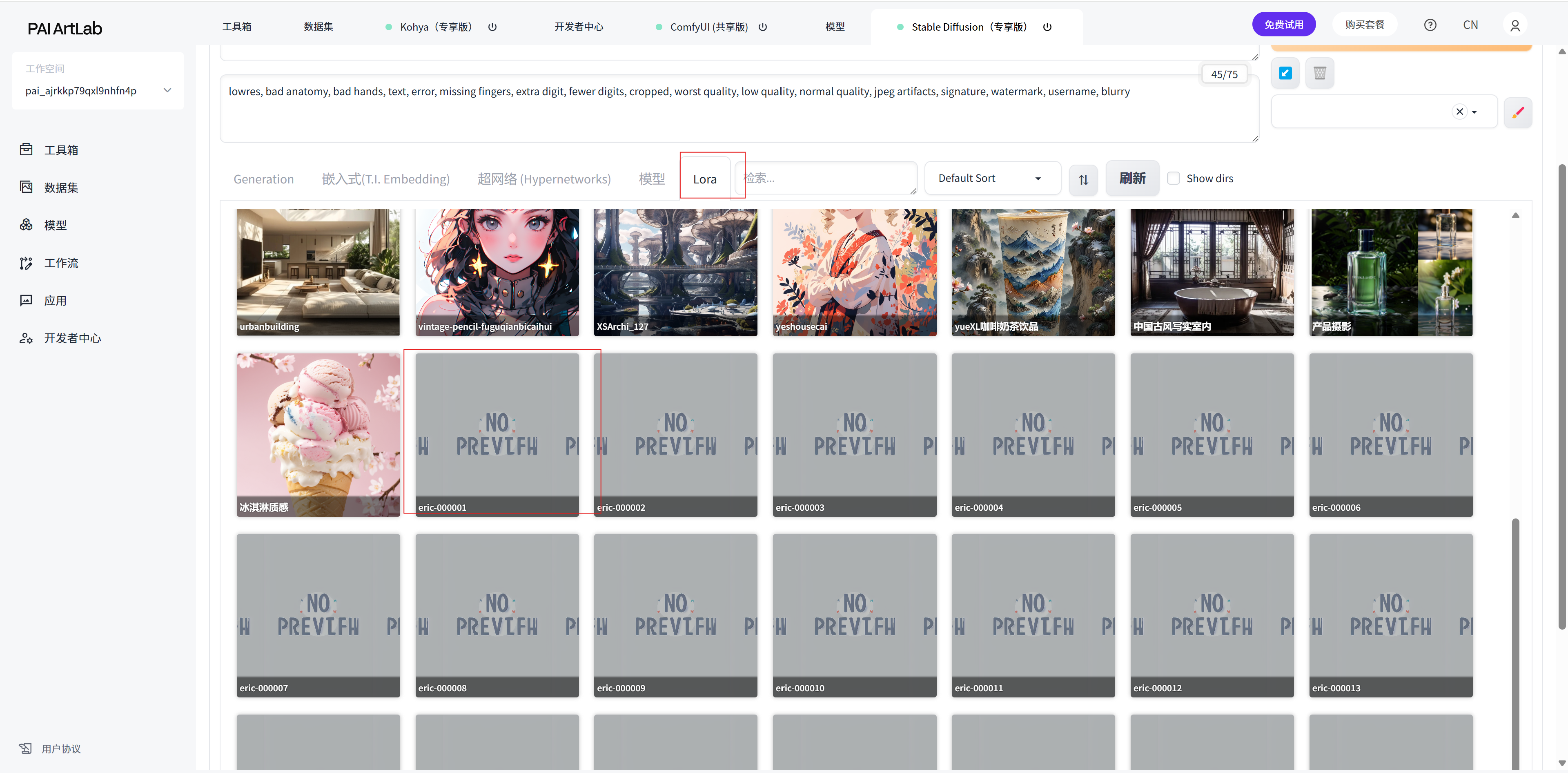Click the styles field clear X icon
The image size is (1568, 773).
(x=1459, y=112)
